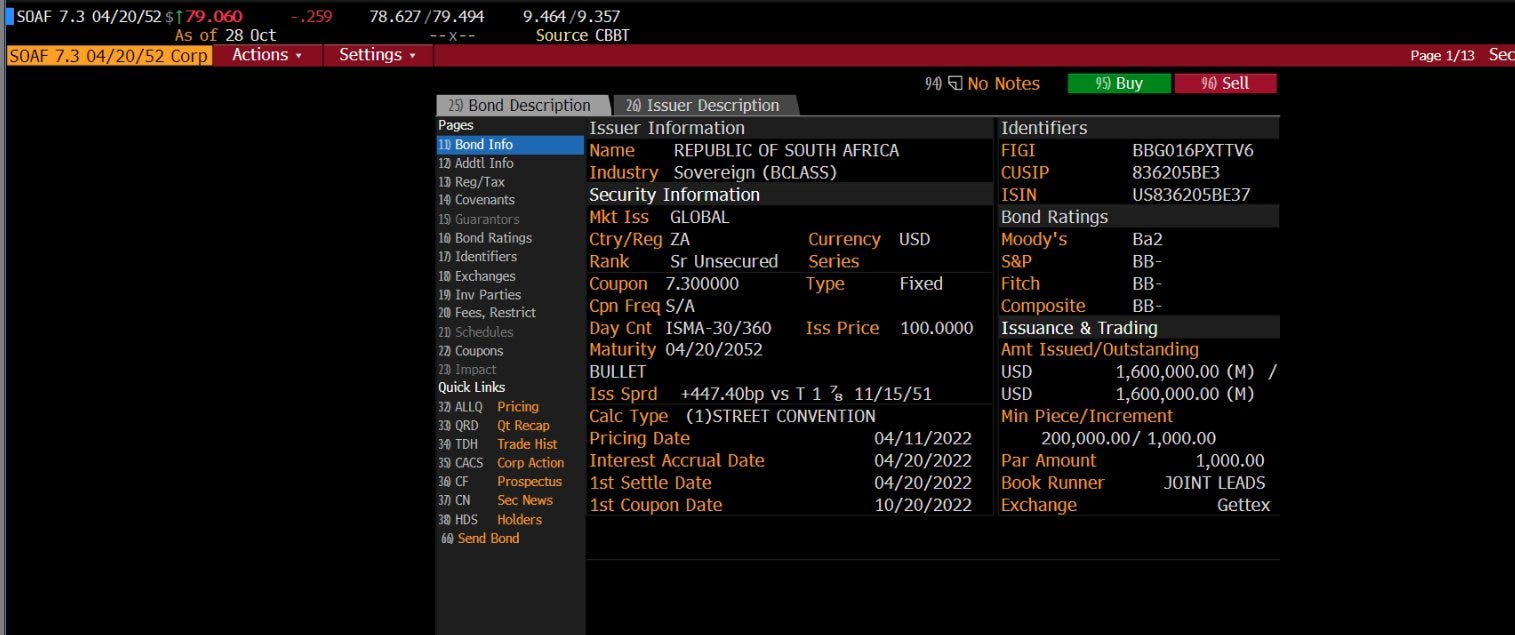Select the Bond Info page
The height and width of the screenshot is (635, 1515).
(510, 145)
